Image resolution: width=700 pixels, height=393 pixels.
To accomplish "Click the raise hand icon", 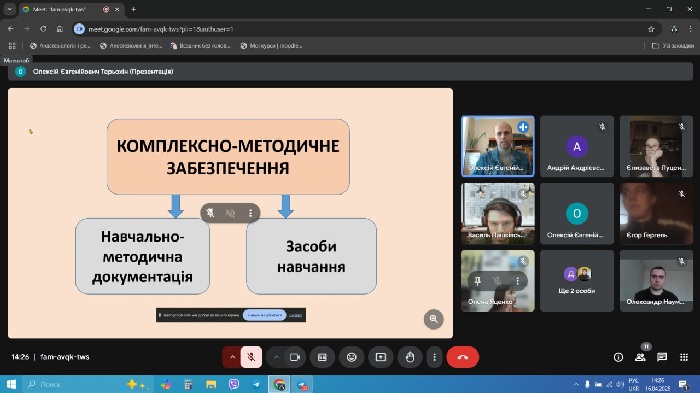I will pyautogui.click(x=410, y=357).
